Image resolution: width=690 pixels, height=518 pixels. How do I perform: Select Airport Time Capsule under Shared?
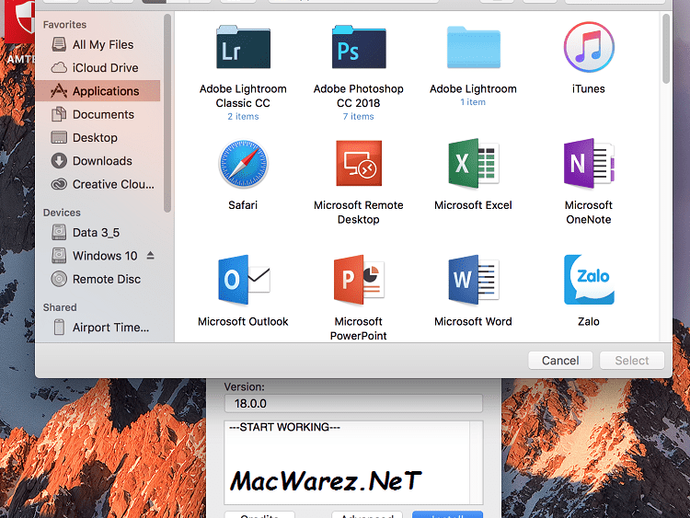[97, 327]
